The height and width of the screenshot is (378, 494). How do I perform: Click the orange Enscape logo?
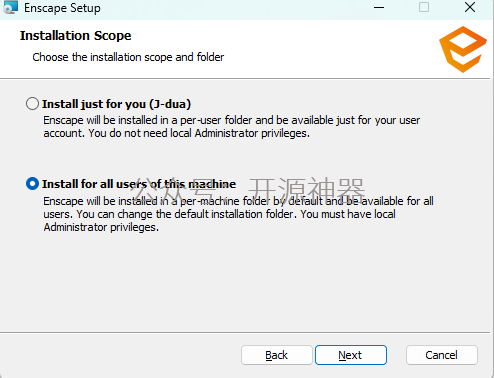point(463,49)
